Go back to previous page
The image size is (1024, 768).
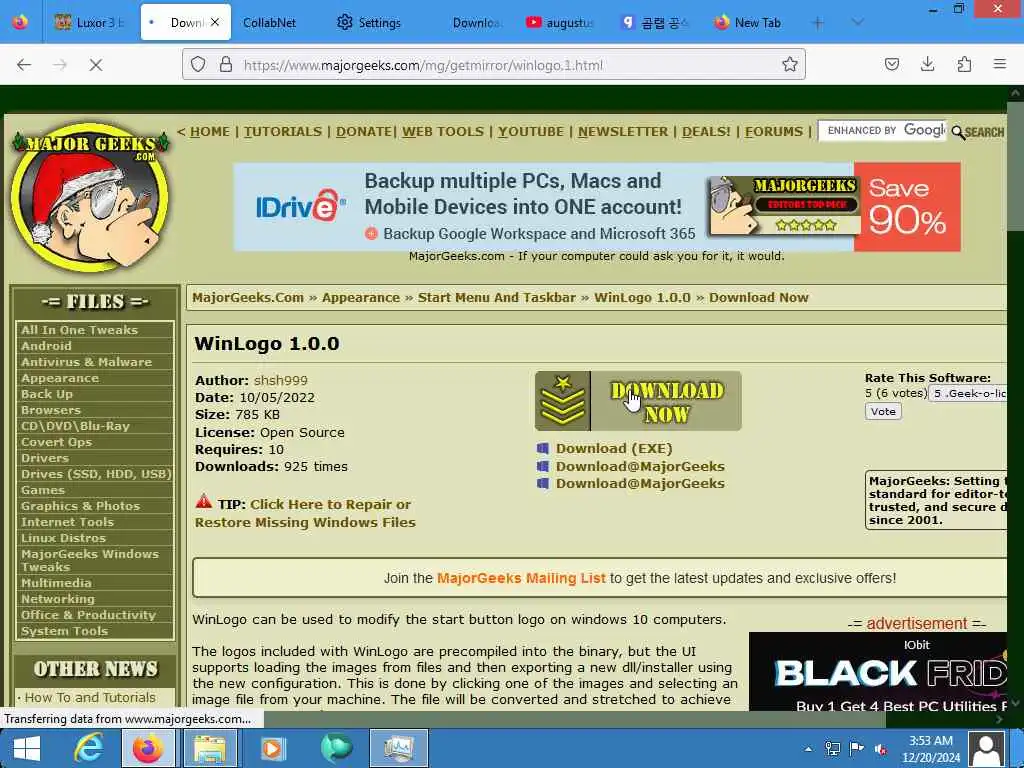pyautogui.click(x=24, y=65)
